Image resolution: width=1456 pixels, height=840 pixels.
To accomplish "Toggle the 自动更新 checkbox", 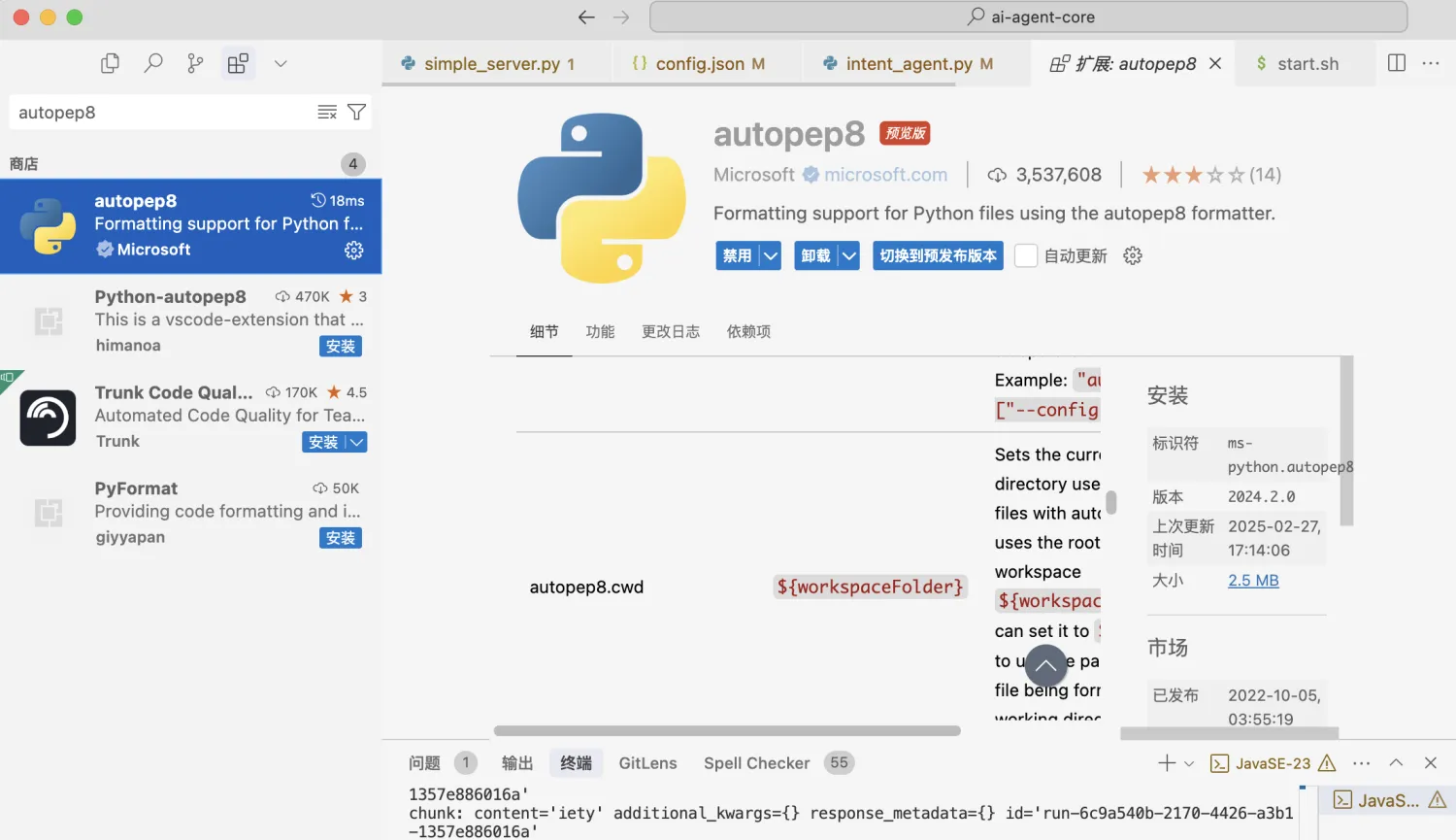I will pyautogui.click(x=1026, y=256).
